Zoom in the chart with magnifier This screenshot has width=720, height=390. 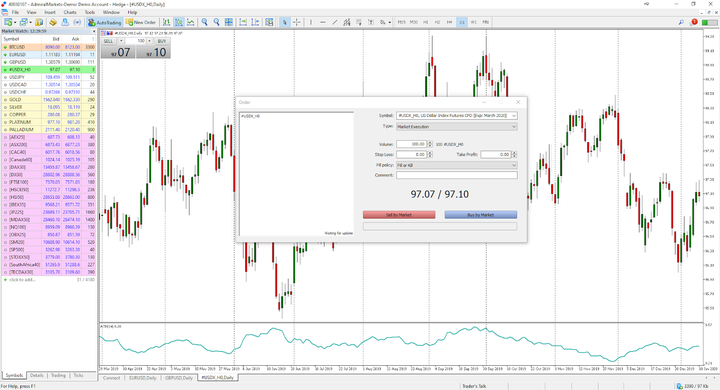point(204,22)
